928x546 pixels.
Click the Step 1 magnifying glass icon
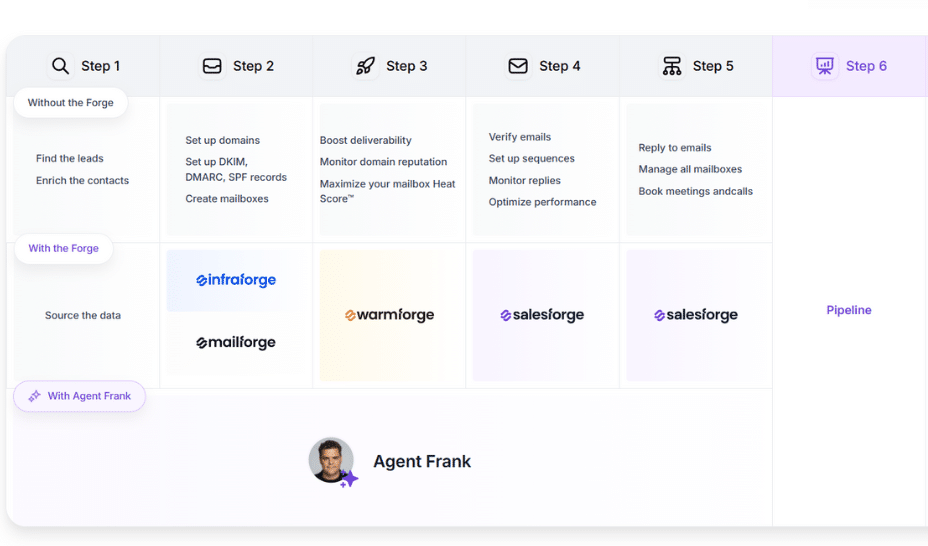pyautogui.click(x=60, y=66)
